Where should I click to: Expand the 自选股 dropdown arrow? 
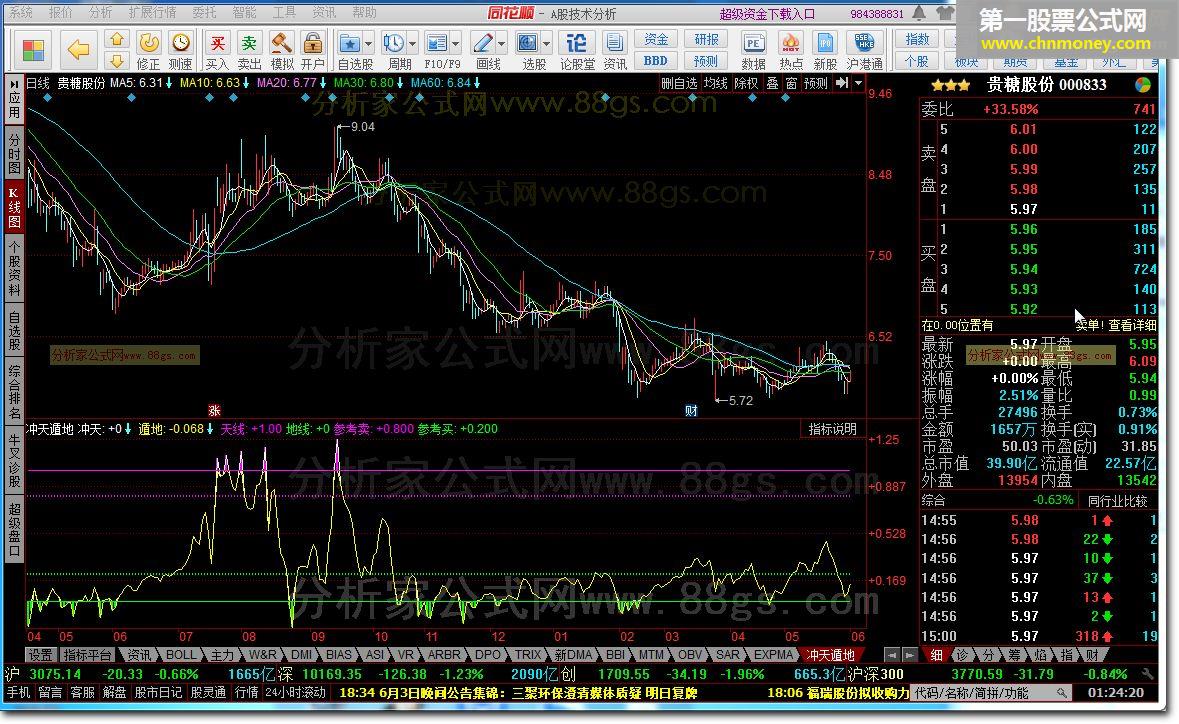click(x=368, y=44)
